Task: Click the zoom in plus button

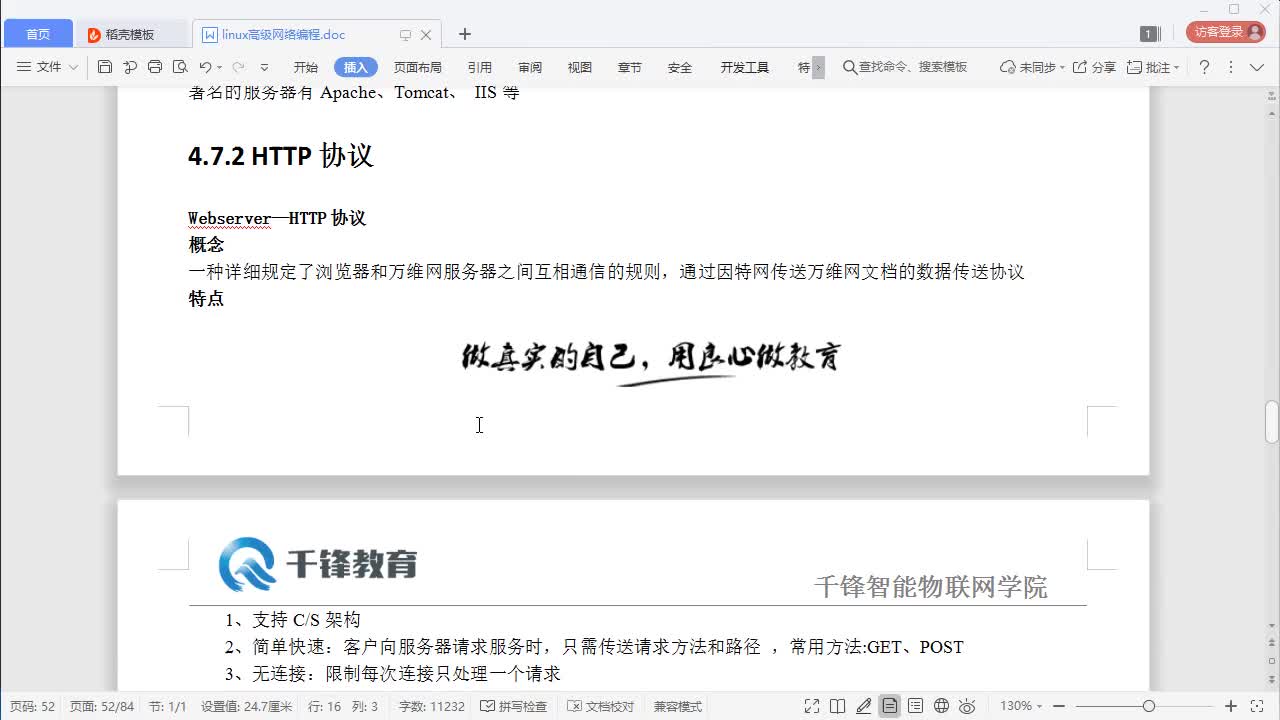Action: [x=1231, y=706]
